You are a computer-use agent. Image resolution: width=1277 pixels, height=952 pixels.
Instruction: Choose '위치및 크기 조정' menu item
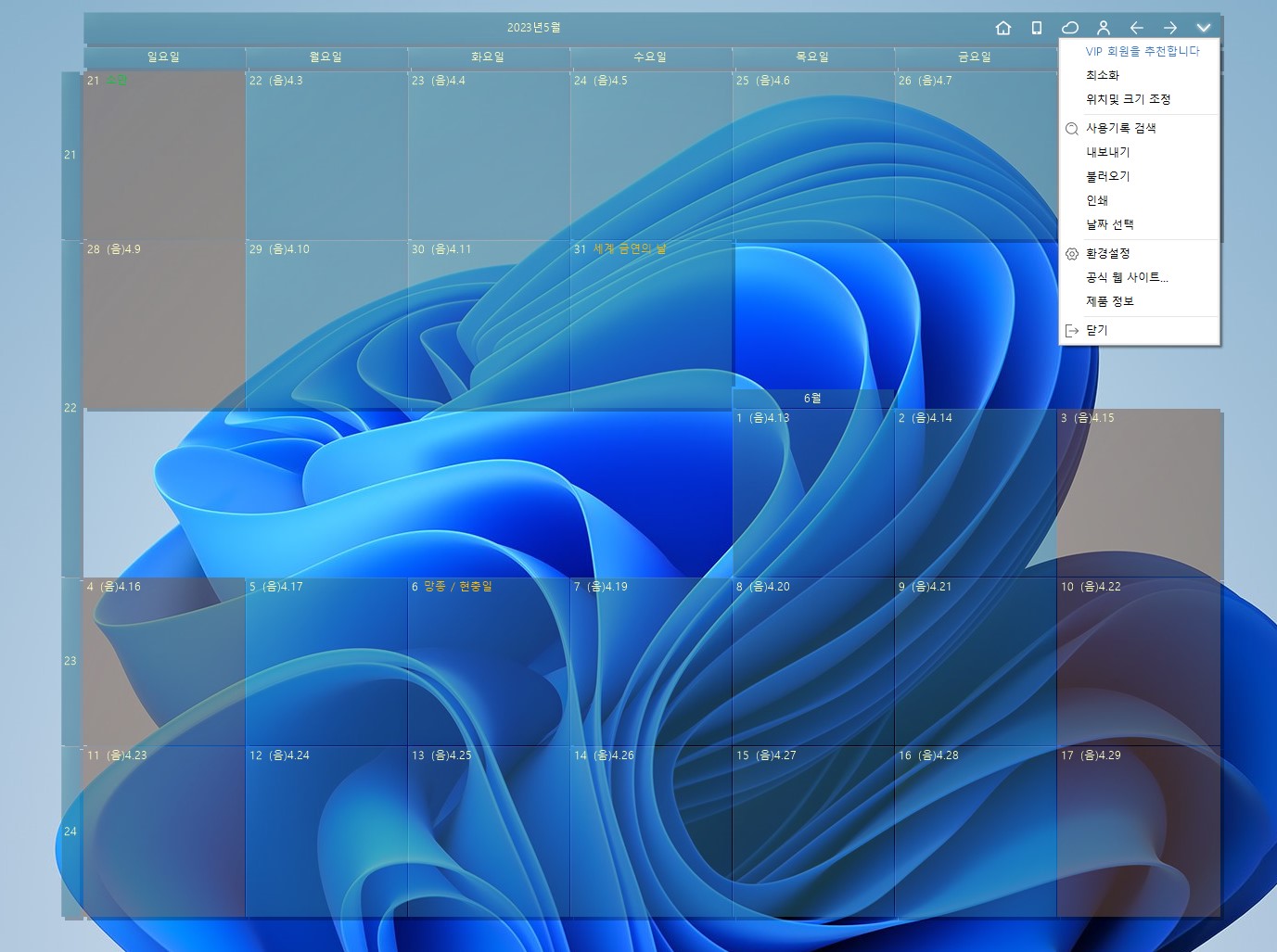point(1140,99)
